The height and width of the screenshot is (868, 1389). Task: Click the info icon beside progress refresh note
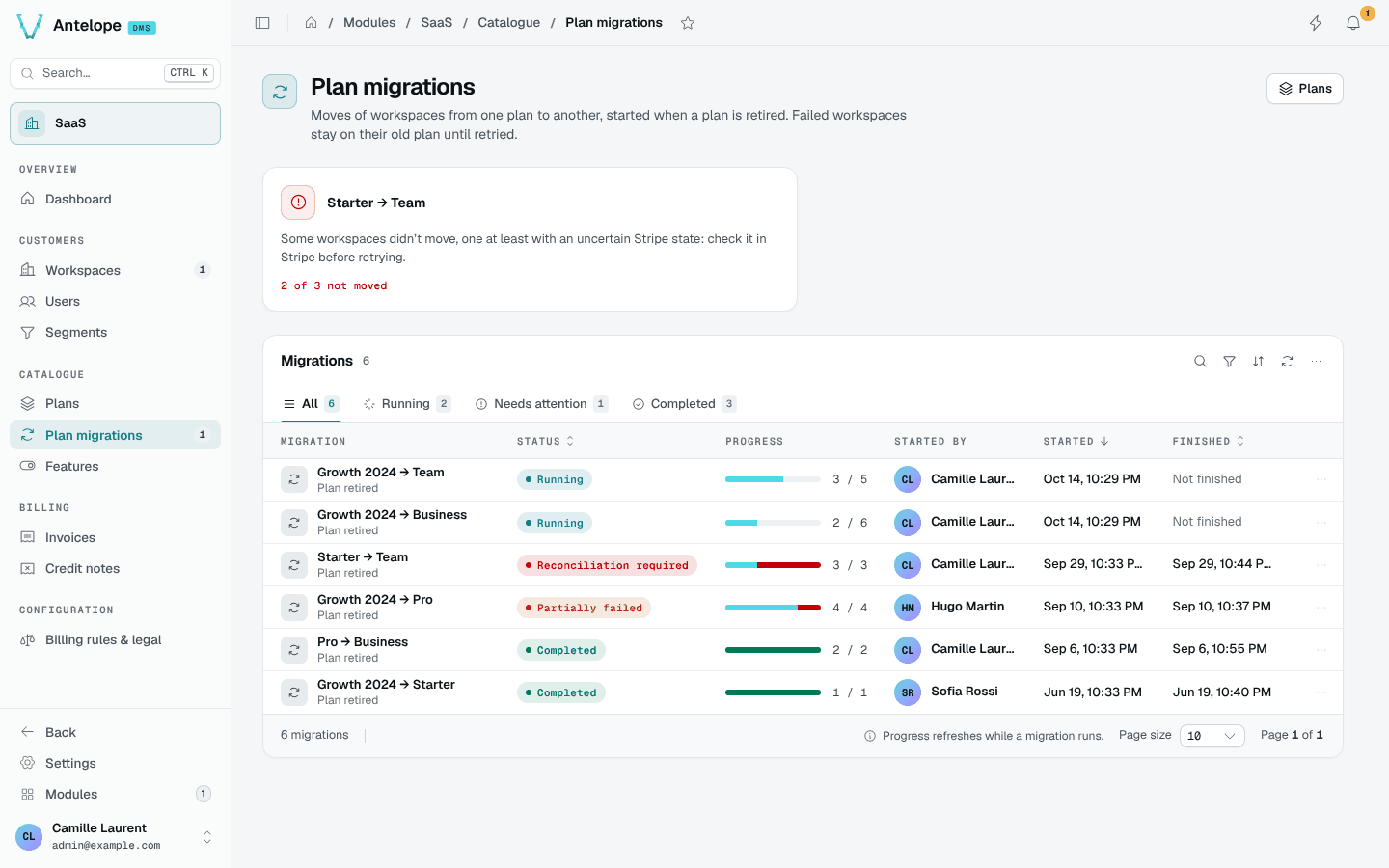[x=870, y=736]
